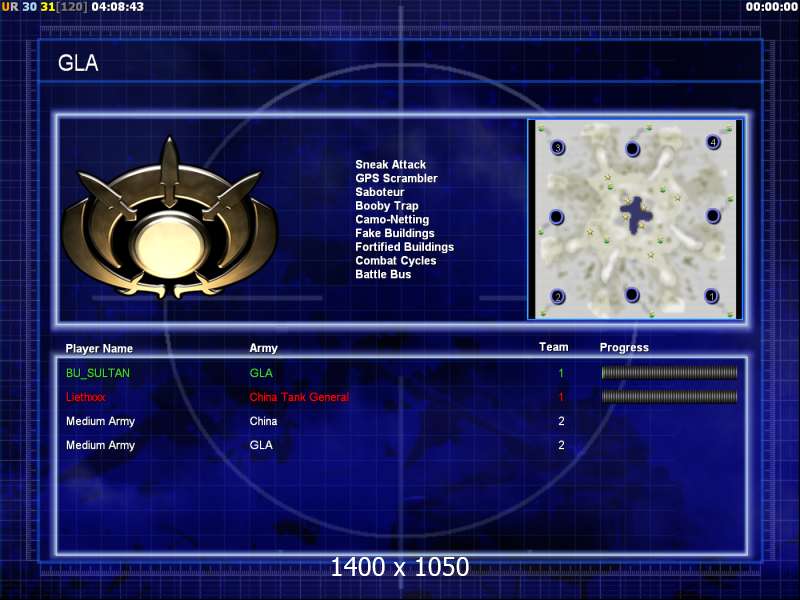Viewport: 800px width, 600px height.
Task: Click team number 2 in the last GLA row
Action: coord(561,445)
